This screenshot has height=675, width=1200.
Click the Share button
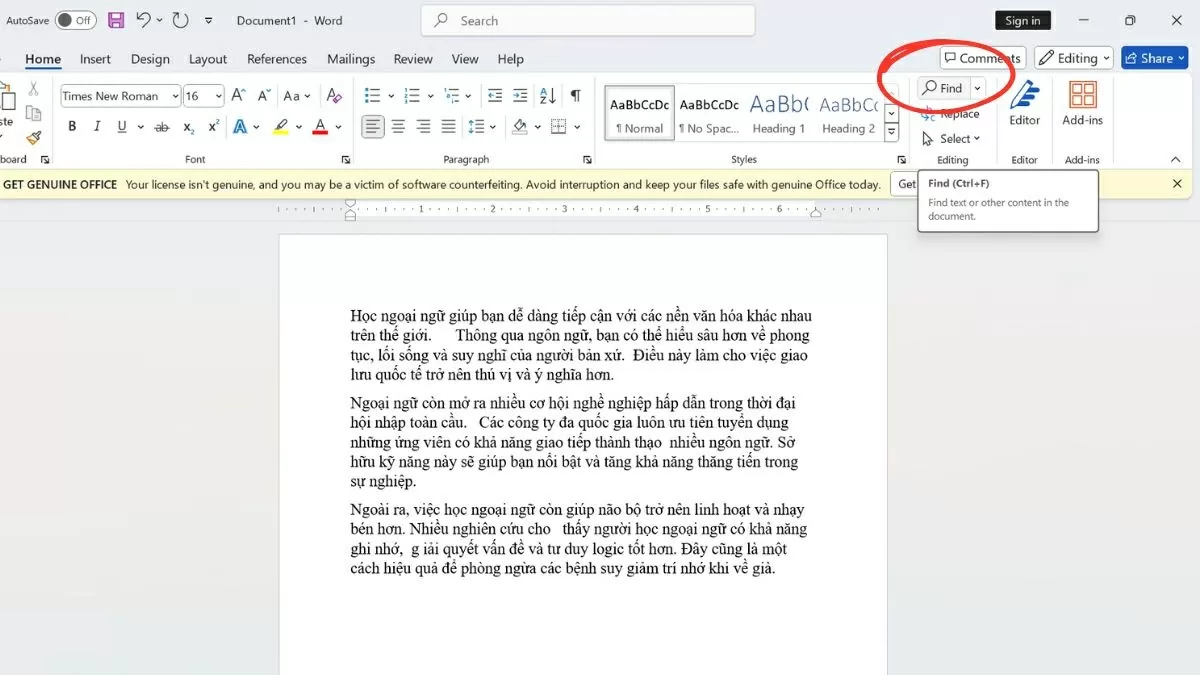click(1154, 58)
